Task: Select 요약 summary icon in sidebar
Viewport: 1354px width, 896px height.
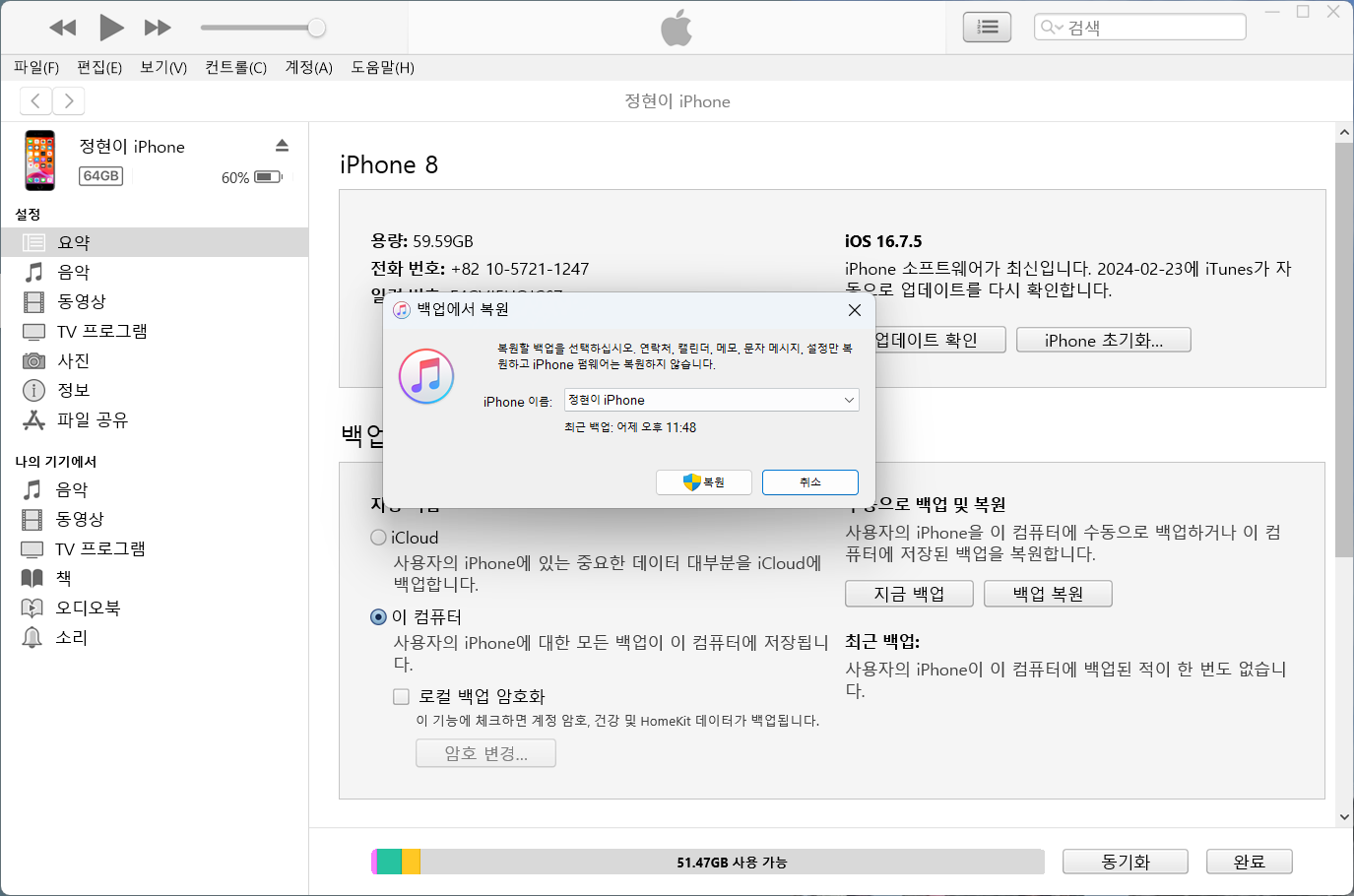Action: (x=34, y=242)
